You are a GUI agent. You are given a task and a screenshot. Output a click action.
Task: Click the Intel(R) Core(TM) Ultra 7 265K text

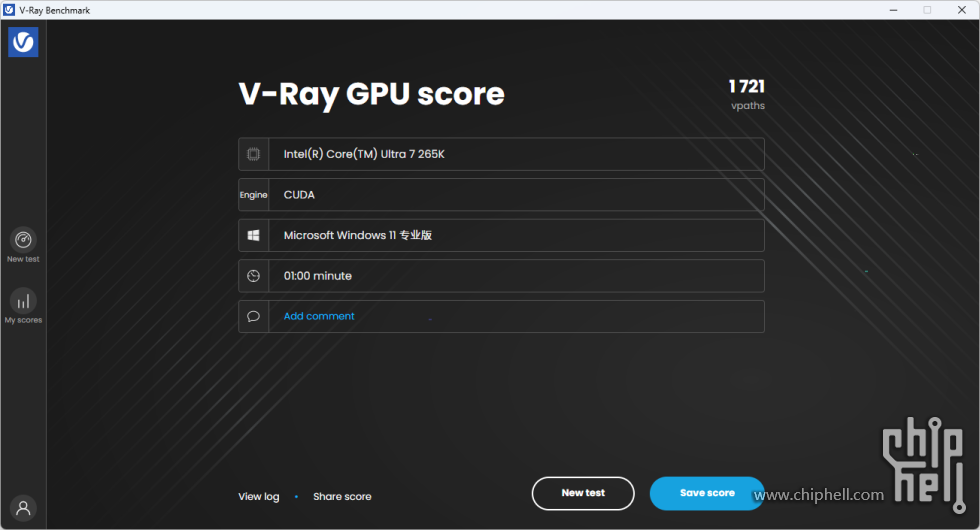point(364,154)
